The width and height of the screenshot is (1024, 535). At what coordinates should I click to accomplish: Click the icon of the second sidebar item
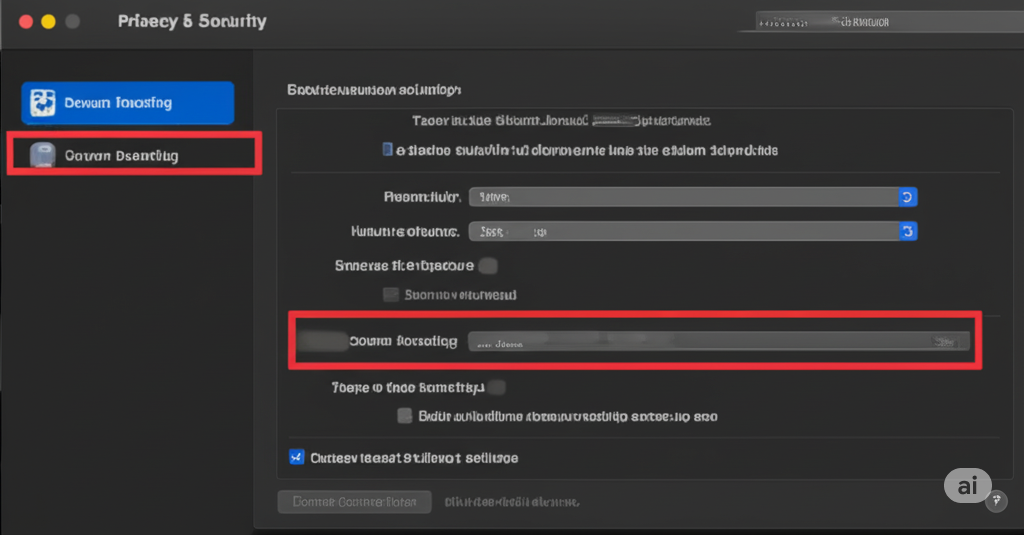pos(42,155)
